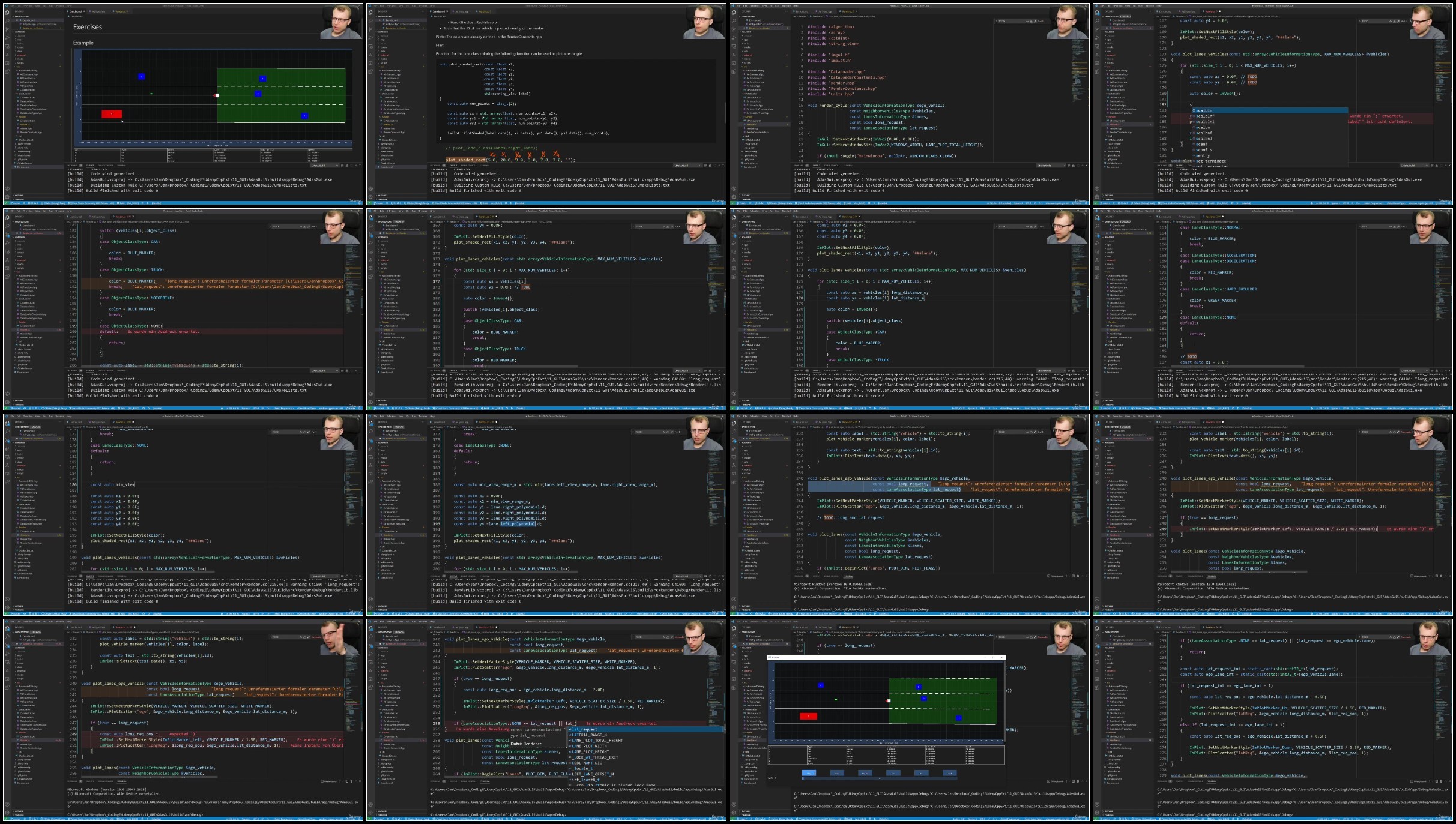Viewport: 1456px width, 824px height.
Task: Open the frame where xs equals unfinished vehicles[i]
Action: click(x=546, y=308)
